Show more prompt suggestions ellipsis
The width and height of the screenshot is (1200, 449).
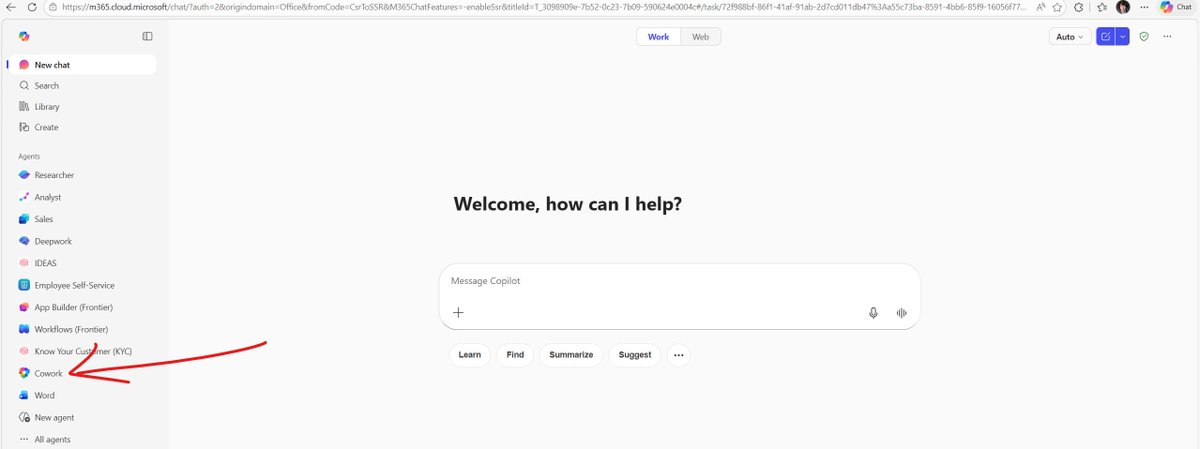click(x=679, y=354)
